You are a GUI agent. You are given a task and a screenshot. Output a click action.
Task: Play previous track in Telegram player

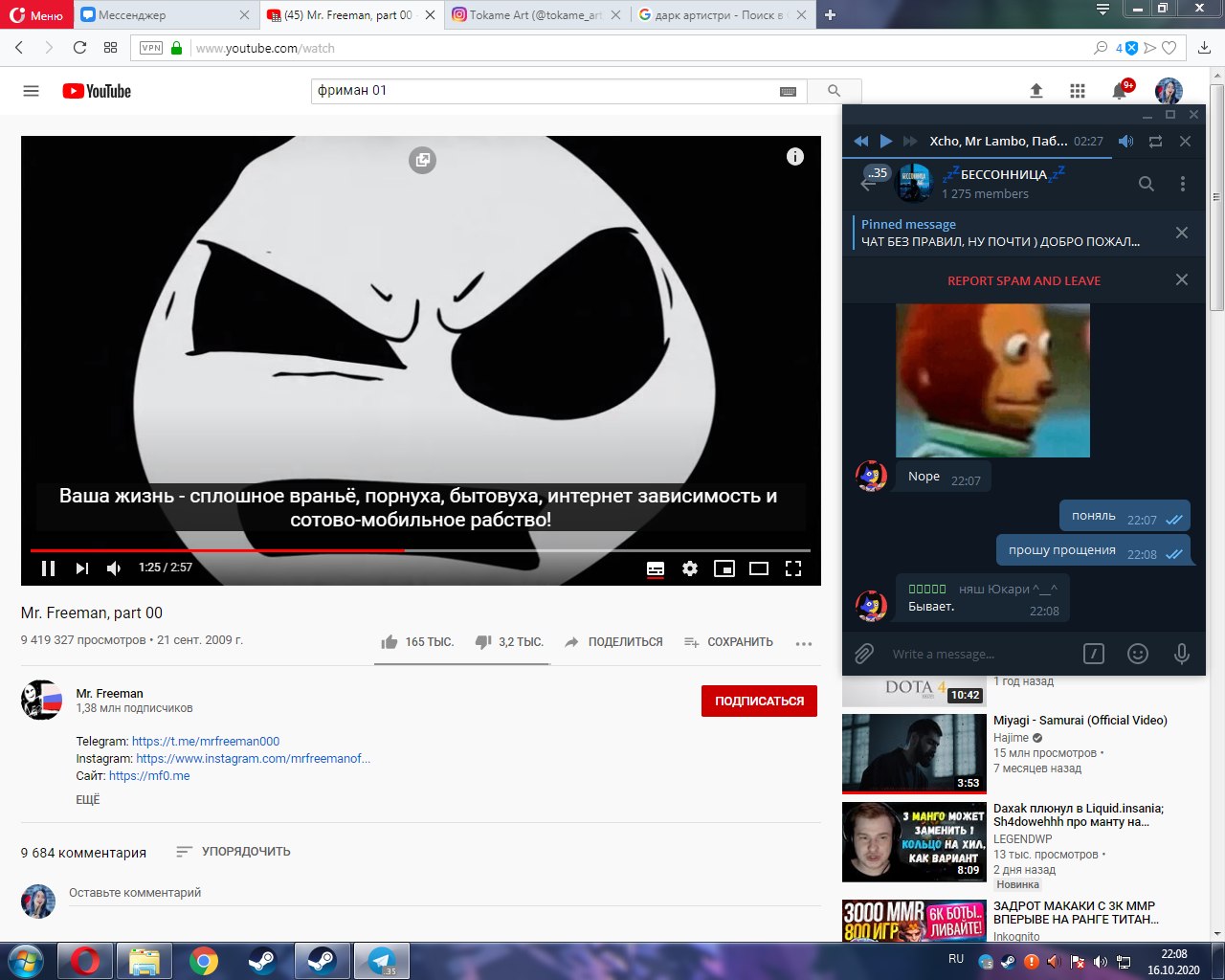tap(861, 141)
